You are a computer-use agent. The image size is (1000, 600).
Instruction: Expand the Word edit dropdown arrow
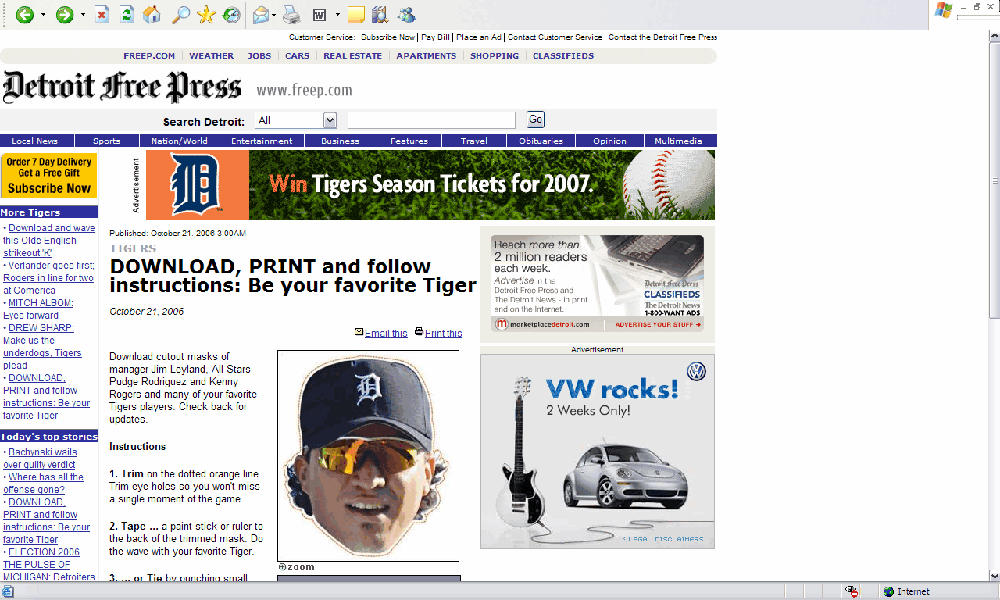(338, 15)
